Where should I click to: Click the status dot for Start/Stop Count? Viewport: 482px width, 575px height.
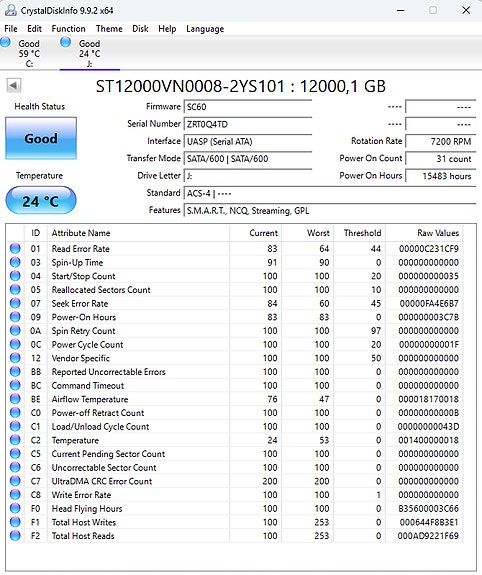tap(15, 276)
